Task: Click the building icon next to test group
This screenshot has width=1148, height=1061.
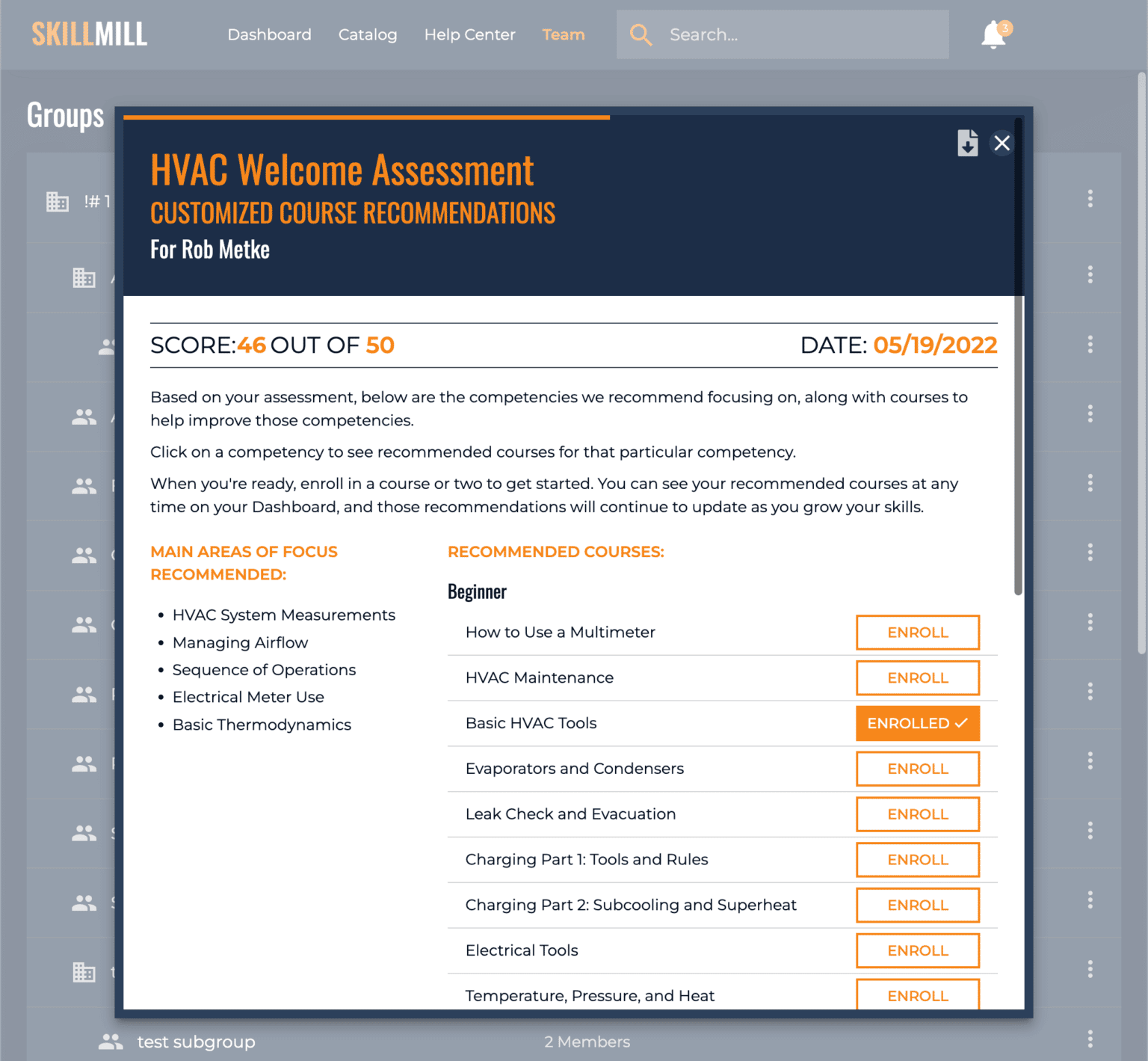Action: (84, 973)
